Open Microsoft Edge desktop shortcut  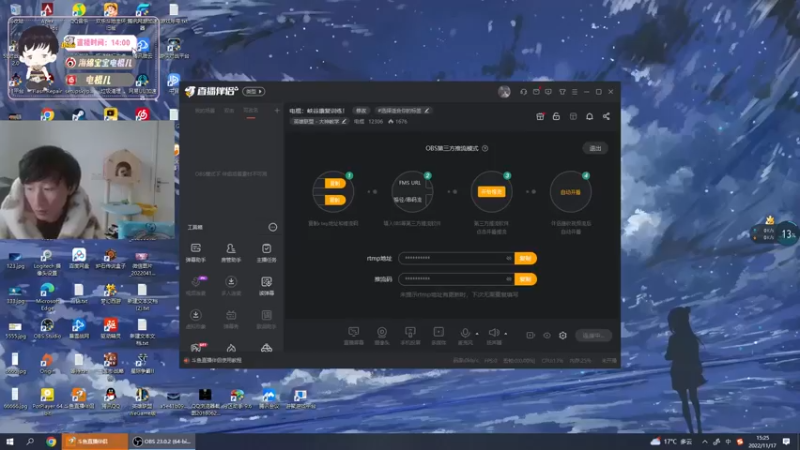[47, 297]
